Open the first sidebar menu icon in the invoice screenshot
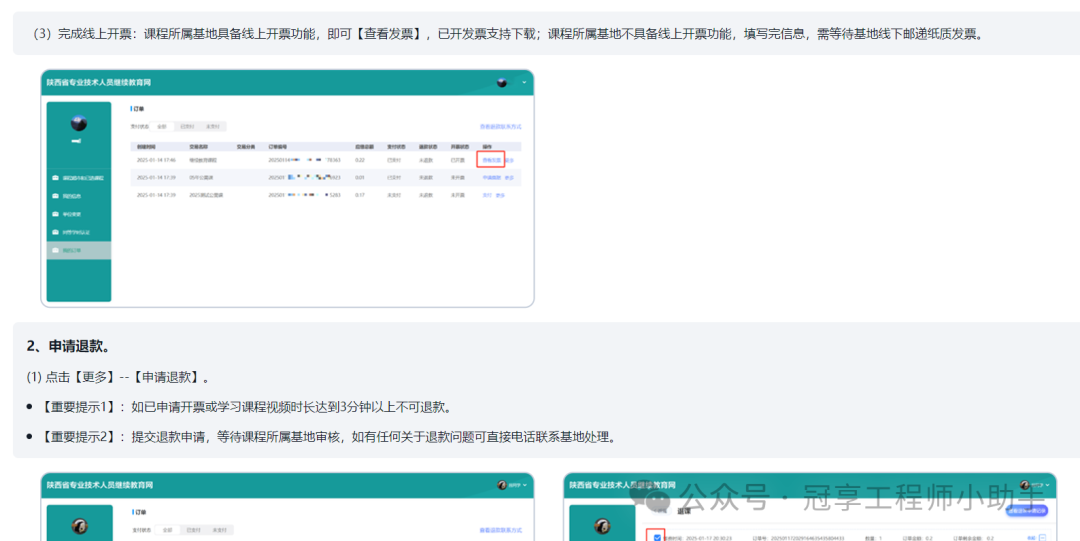1080x541 pixels. 56,178
